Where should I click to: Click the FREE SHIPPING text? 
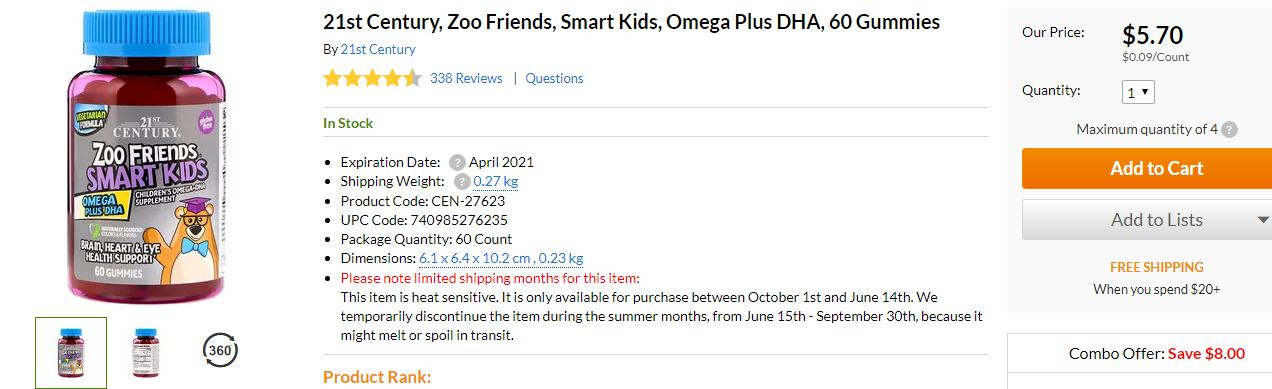(1157, 267)
